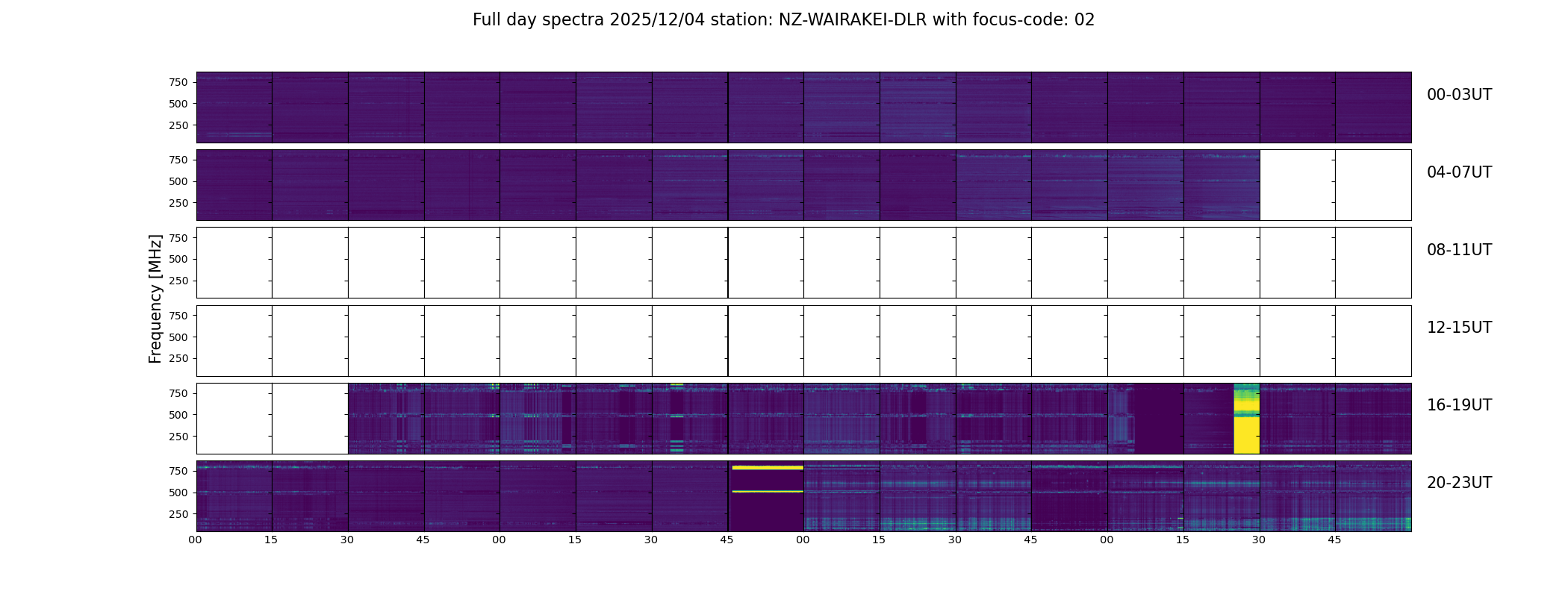Click the bright yellow burst in the 16-19UT spectrum
The width and height of the screenshot is (1568, 597).
tap(1246, 419)
